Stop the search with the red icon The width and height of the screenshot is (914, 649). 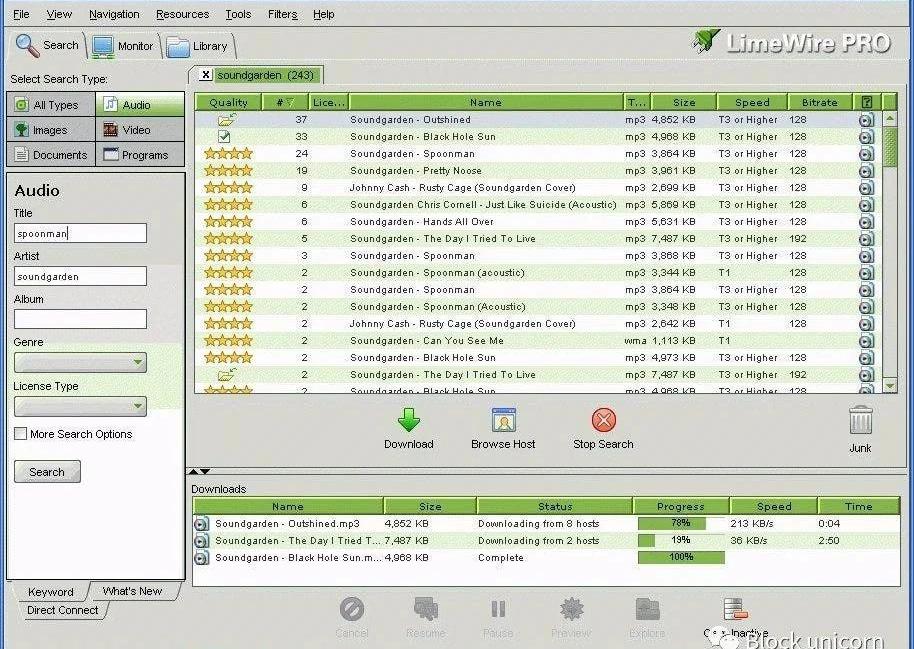click(603, 420)
